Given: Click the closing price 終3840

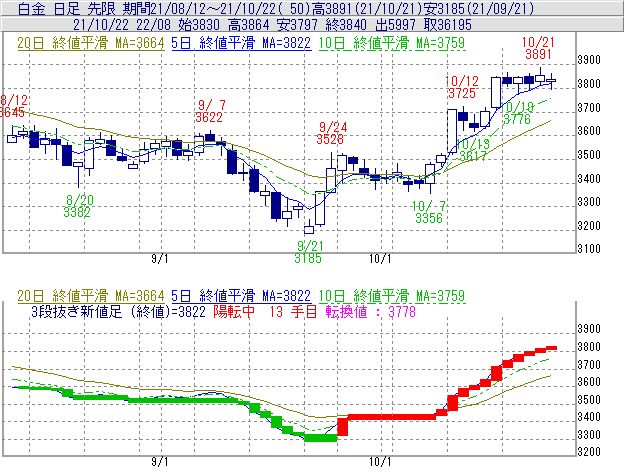Looking at the screenshot, I should click(346, 25).
